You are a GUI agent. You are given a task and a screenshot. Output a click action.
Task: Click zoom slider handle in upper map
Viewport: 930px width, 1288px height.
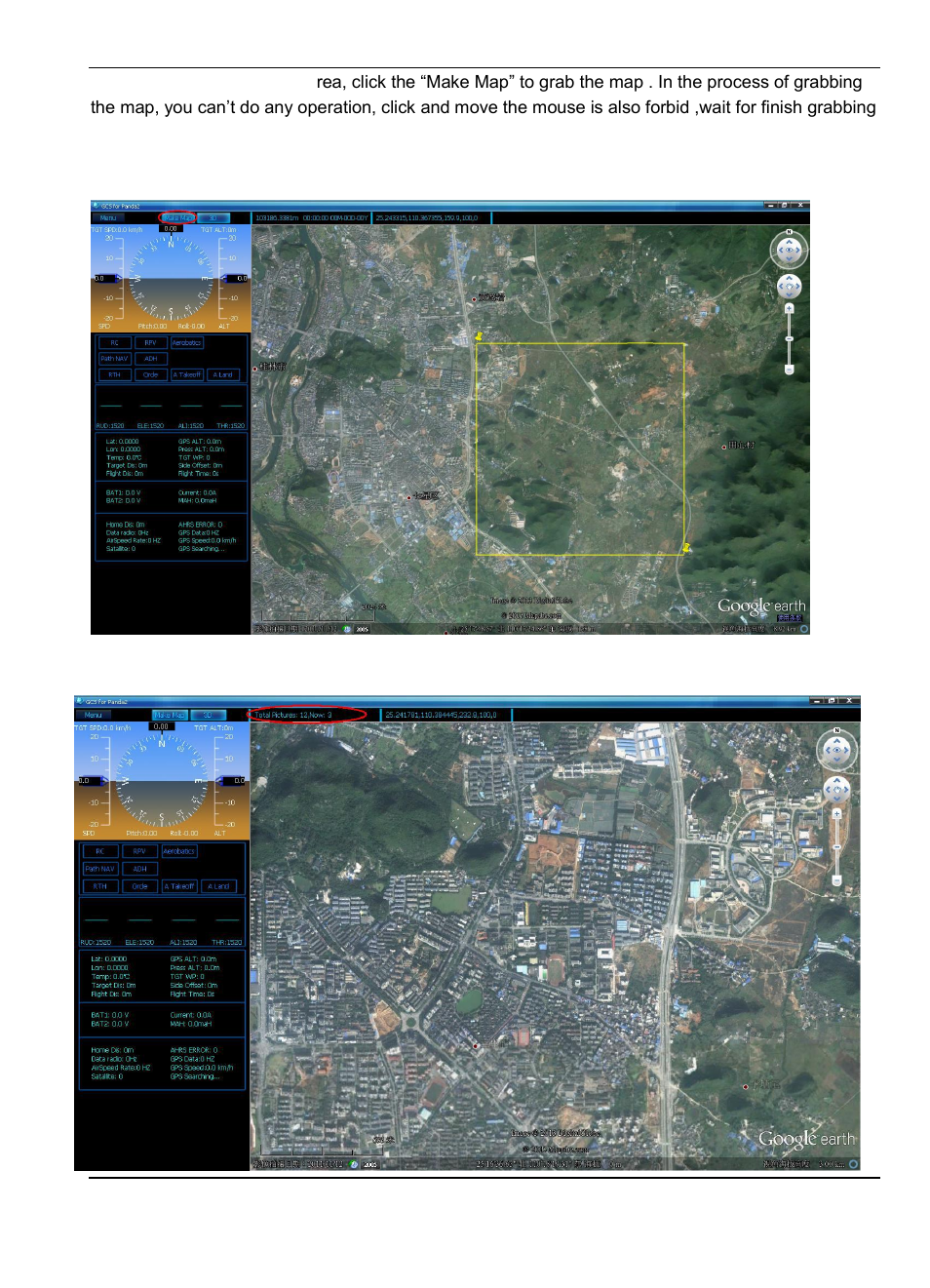789,338
